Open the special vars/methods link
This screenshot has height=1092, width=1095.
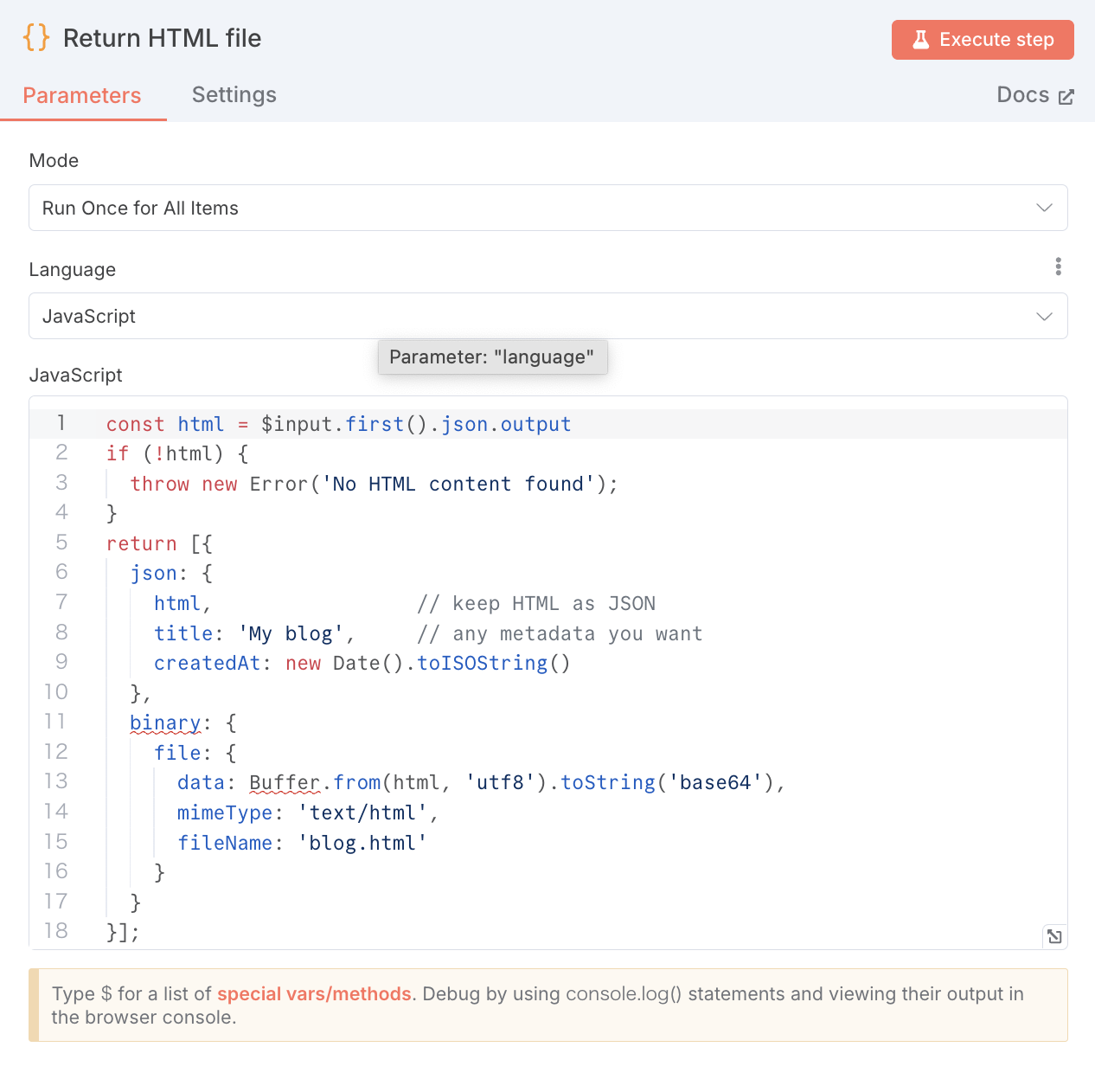pos(314,993)
